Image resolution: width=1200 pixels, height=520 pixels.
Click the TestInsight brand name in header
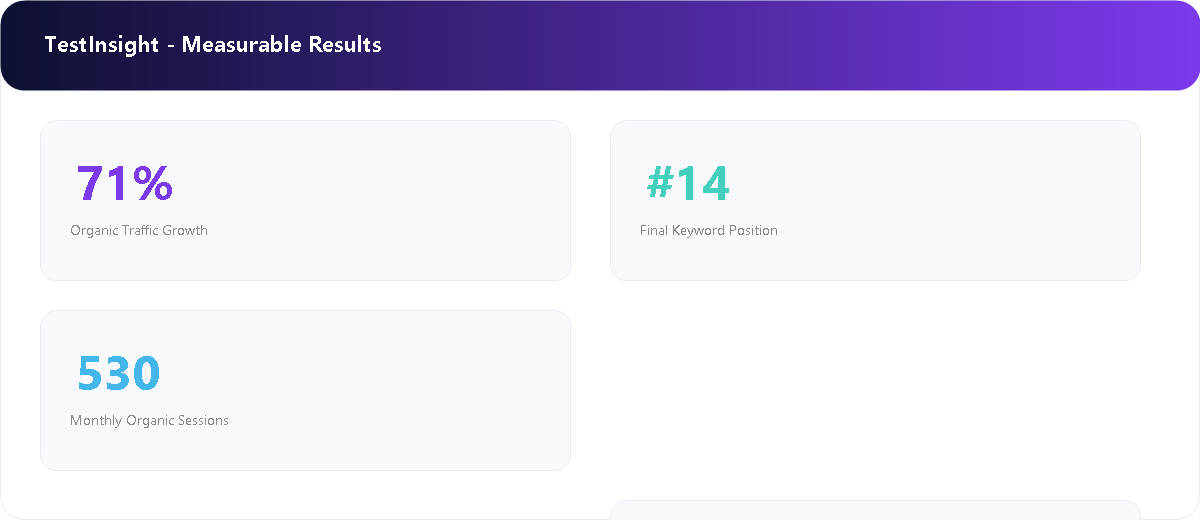click(102, 45)
